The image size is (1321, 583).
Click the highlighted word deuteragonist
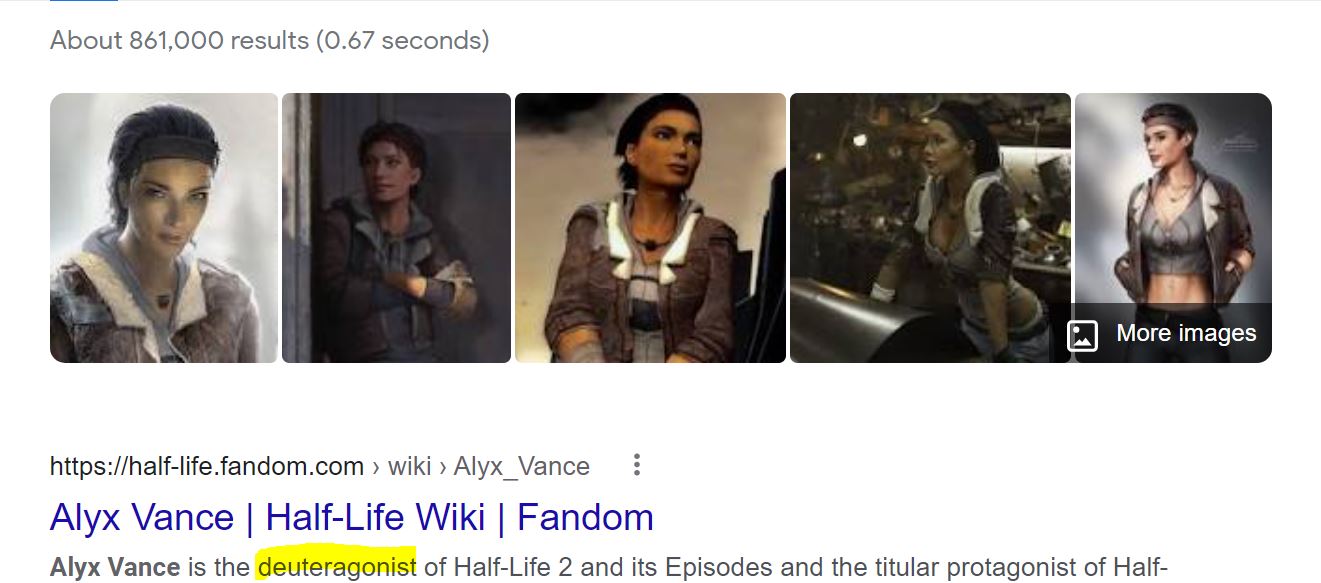point(337,567)
